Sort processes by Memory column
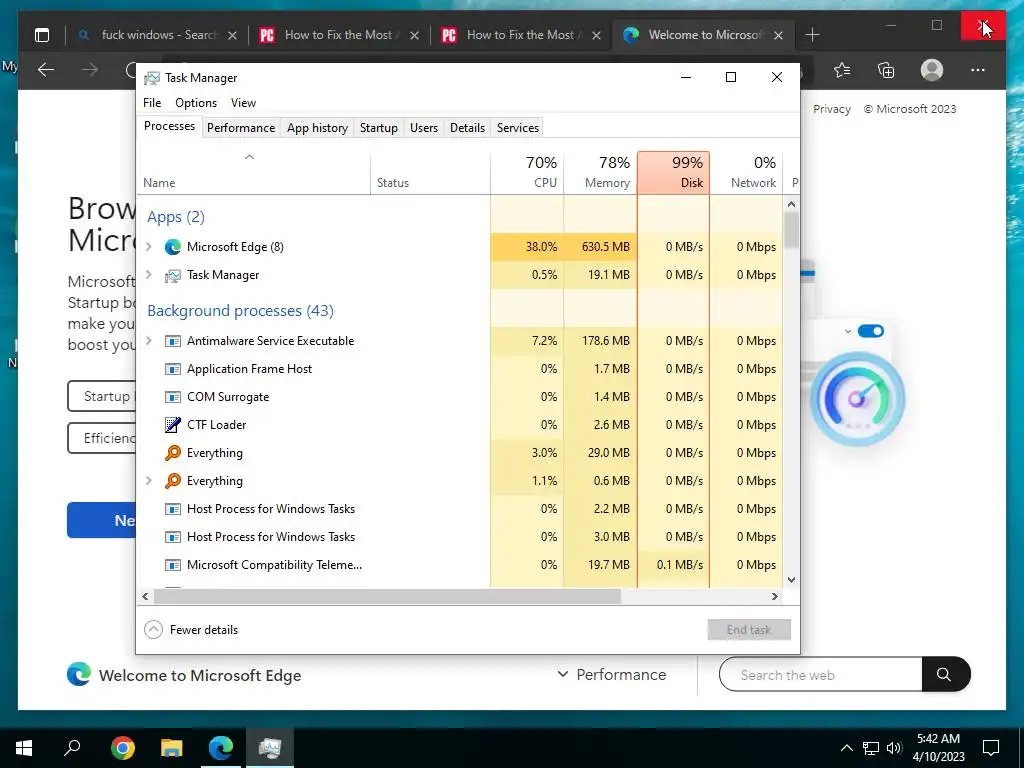Viewport: 1024px width, 768px height. click(600, 173)
